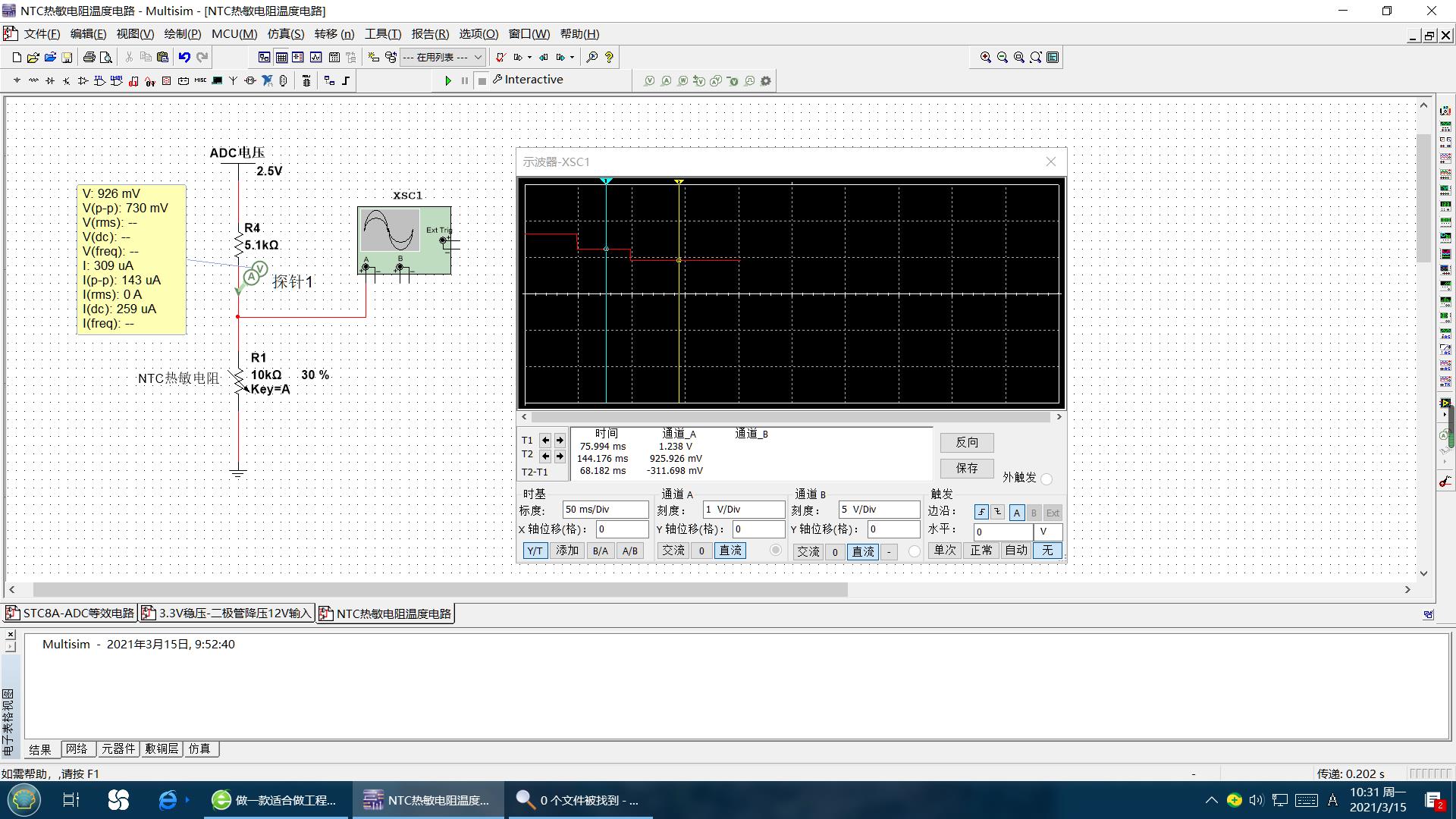Place a bus wire
Screen dimensions: 1456x819
pyautogui.click(x=346, y=80)
